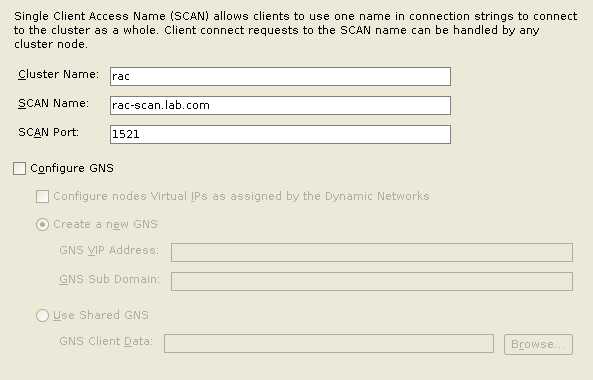
Task: Click the SCAN description paragraph at top
Action: [x=295, y=30]
